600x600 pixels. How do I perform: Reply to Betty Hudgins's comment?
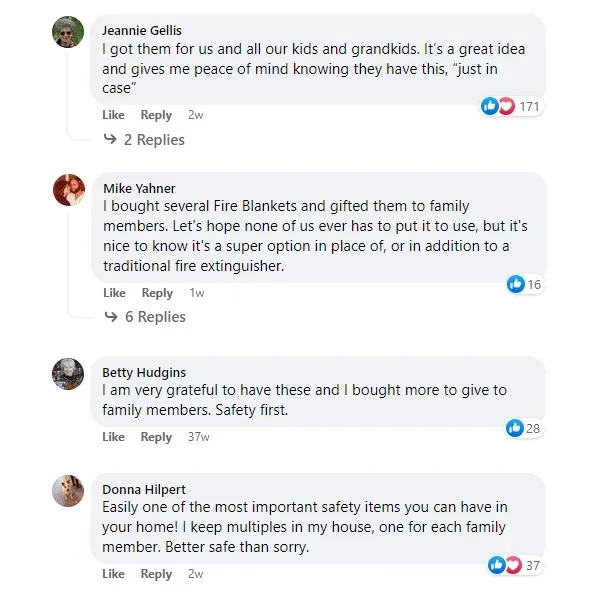[x=156, y=437]
